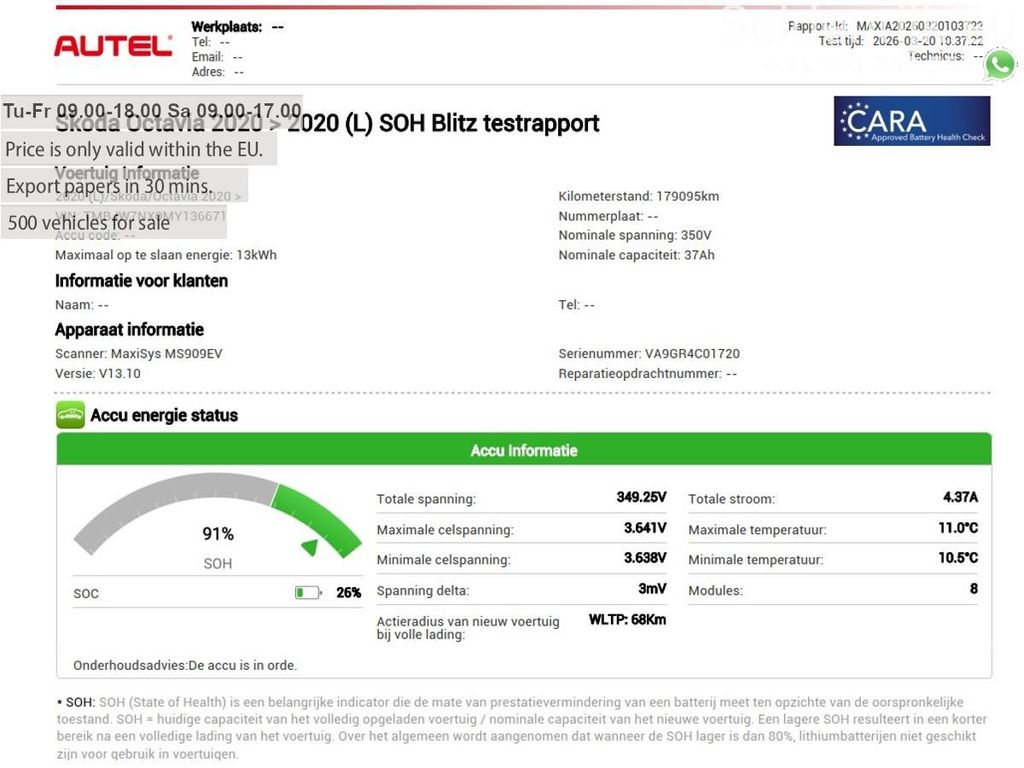The image size is (1024, 768).
Task: Click the Totale spanning value 349.25V
Action: click(641, 497)
